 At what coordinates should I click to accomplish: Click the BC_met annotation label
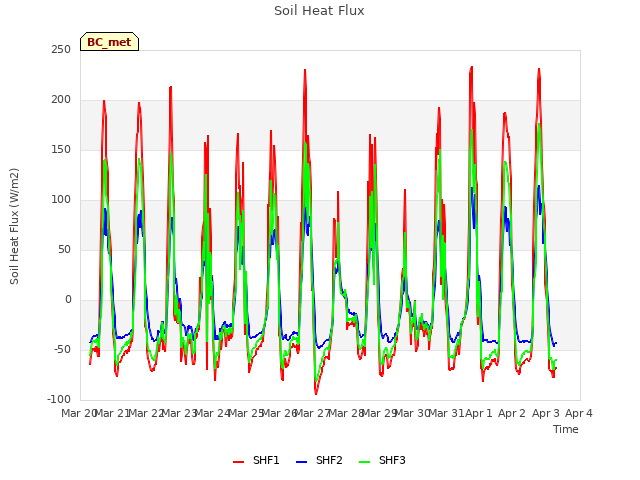pos(109,42)
